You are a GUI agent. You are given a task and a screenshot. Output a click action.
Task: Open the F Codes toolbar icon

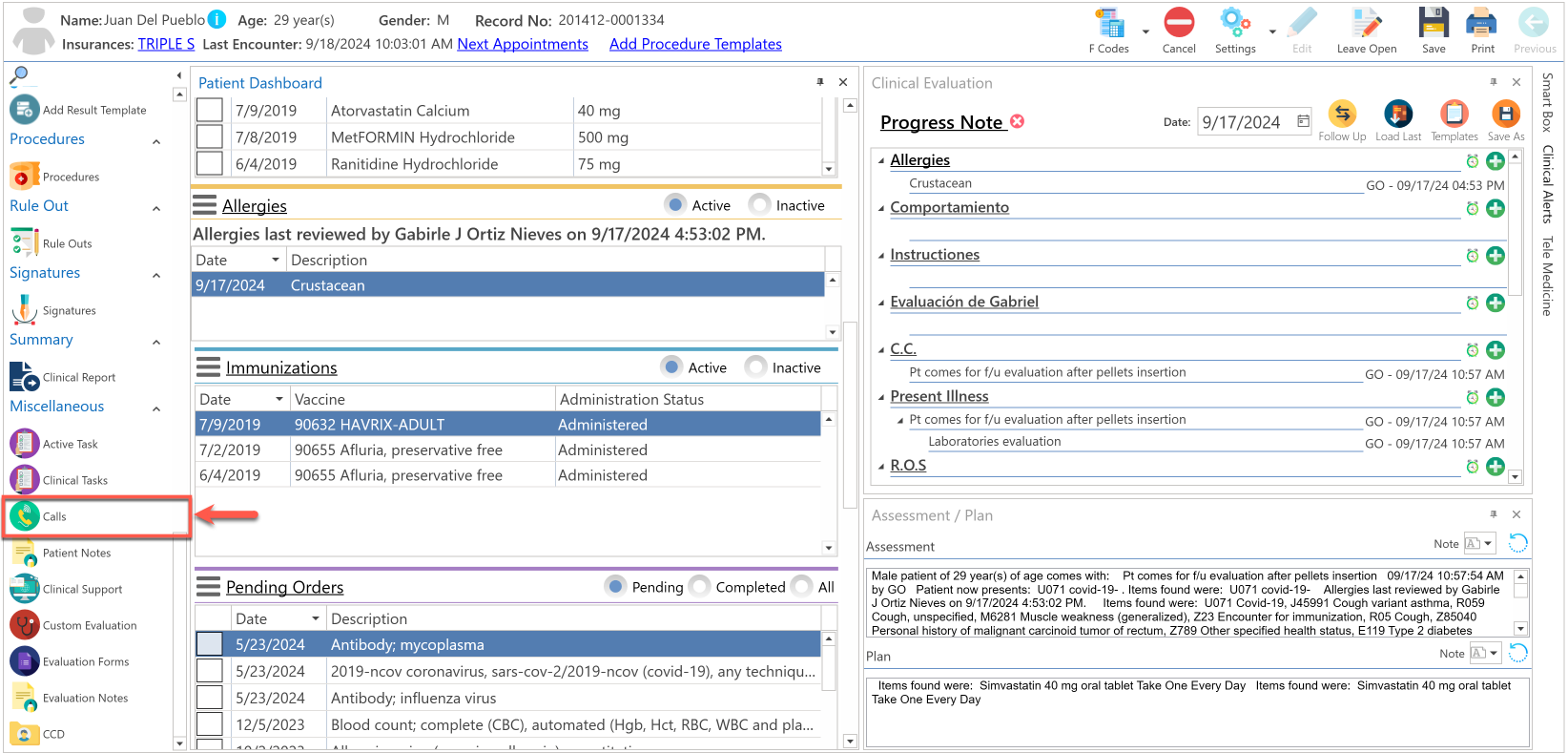coord(1109,24)
